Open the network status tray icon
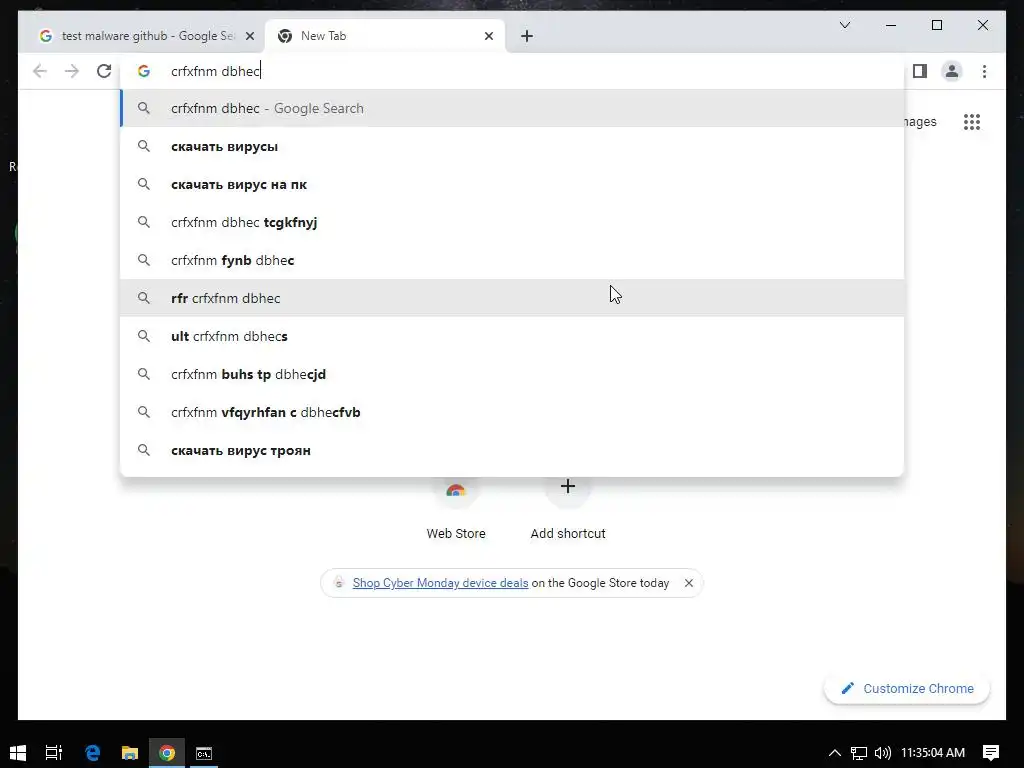This screenshot has width=1024, height=768. tap(859, 753)
